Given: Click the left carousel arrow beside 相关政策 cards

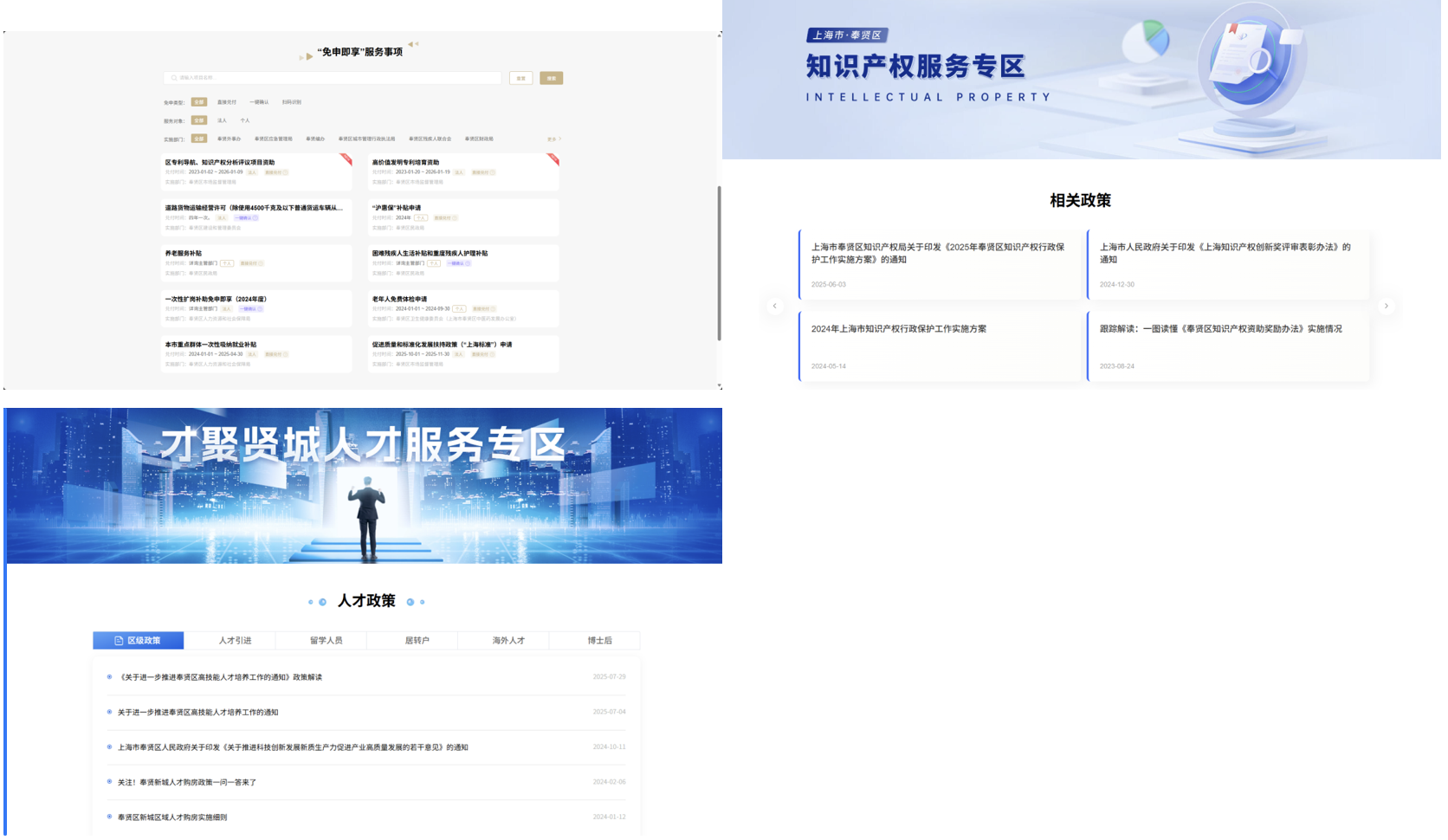Looking at the screenshot, I should (x=774, y=306).
